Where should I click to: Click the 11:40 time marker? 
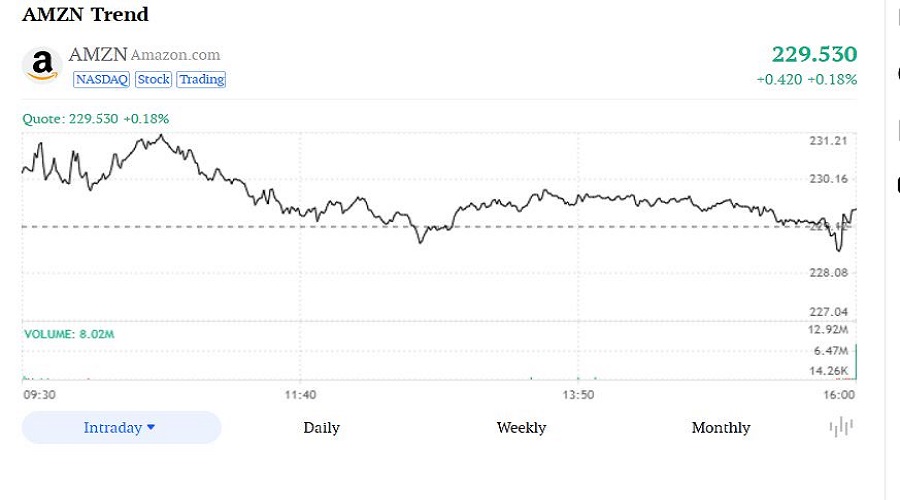(x=300, y=395)
